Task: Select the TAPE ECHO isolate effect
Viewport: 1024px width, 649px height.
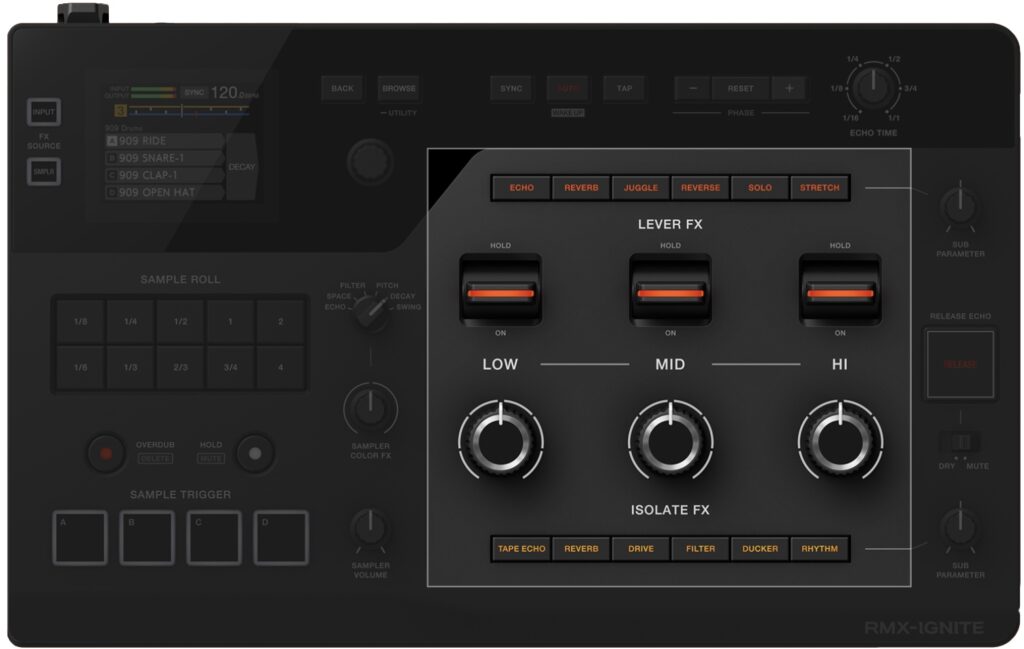Action: [x=520, y=548]
